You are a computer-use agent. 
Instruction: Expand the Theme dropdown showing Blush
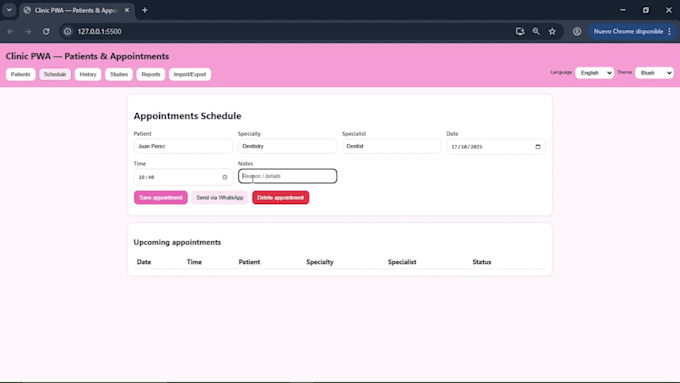(x=654, y=73)
